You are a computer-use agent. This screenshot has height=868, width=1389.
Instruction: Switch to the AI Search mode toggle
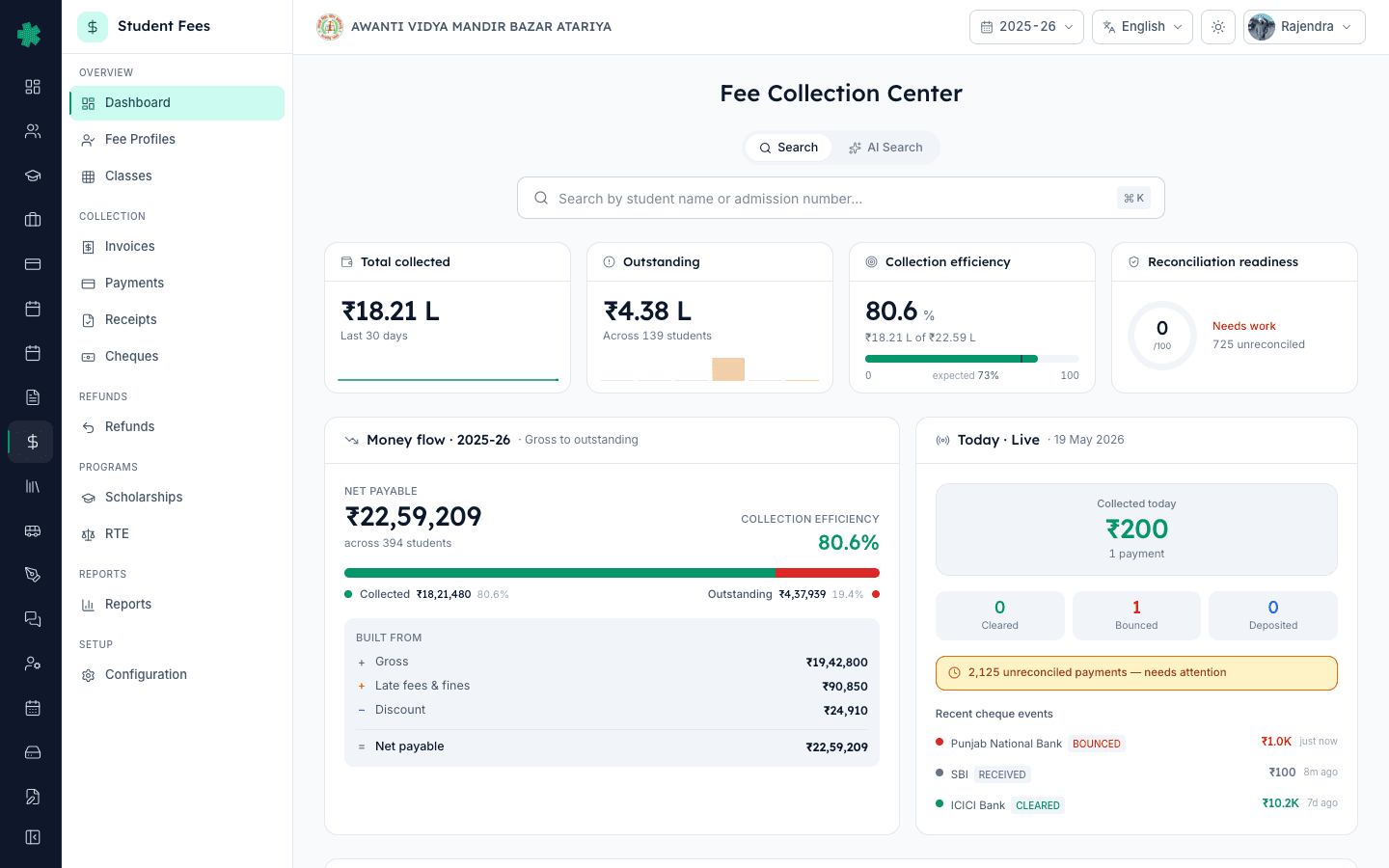[885, 148]
